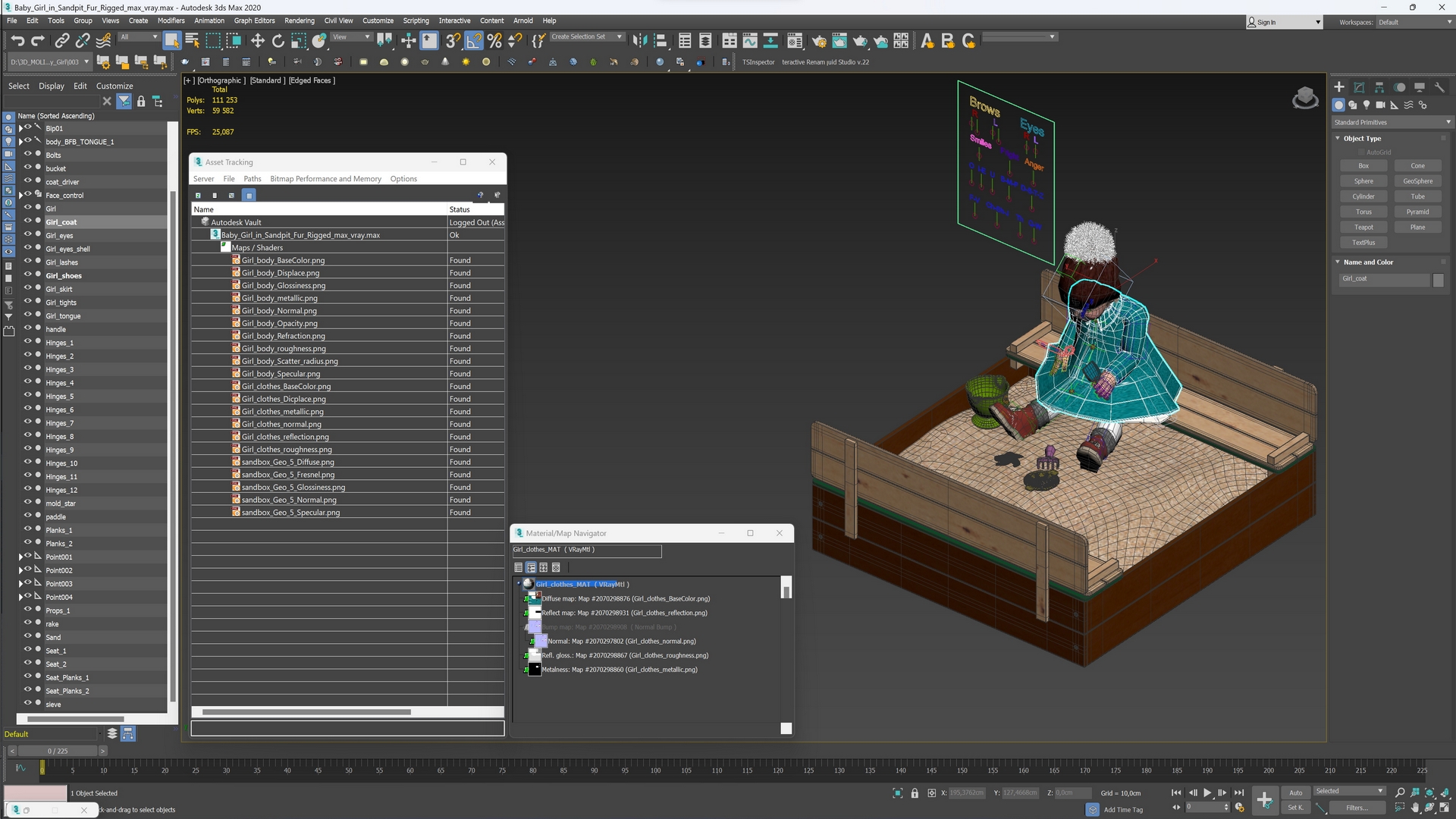Choose the Select Object tool

(x=171, y=40)
